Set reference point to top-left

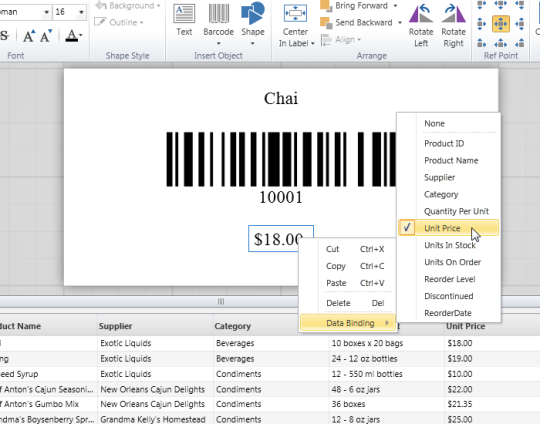(481, 5)
